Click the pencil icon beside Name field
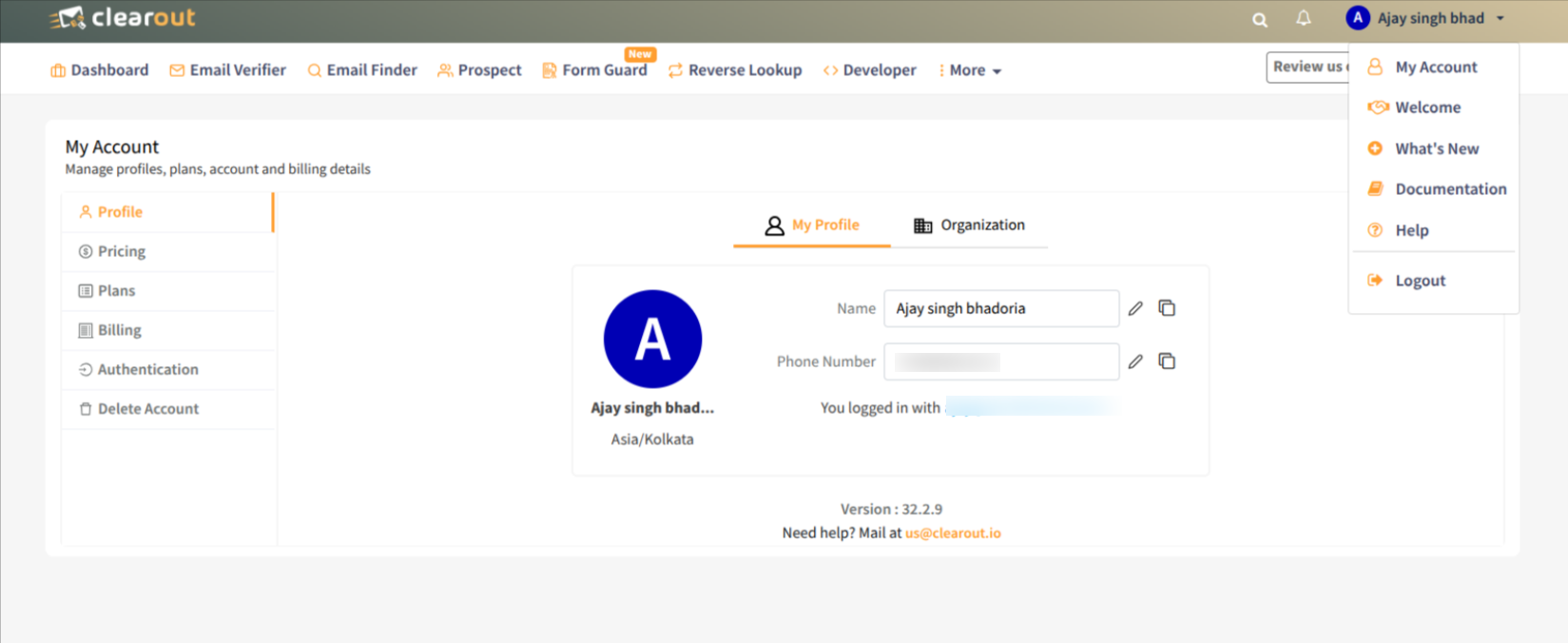The width and height of the screenshot is (1568, 643). click(x=1135, y=308)
